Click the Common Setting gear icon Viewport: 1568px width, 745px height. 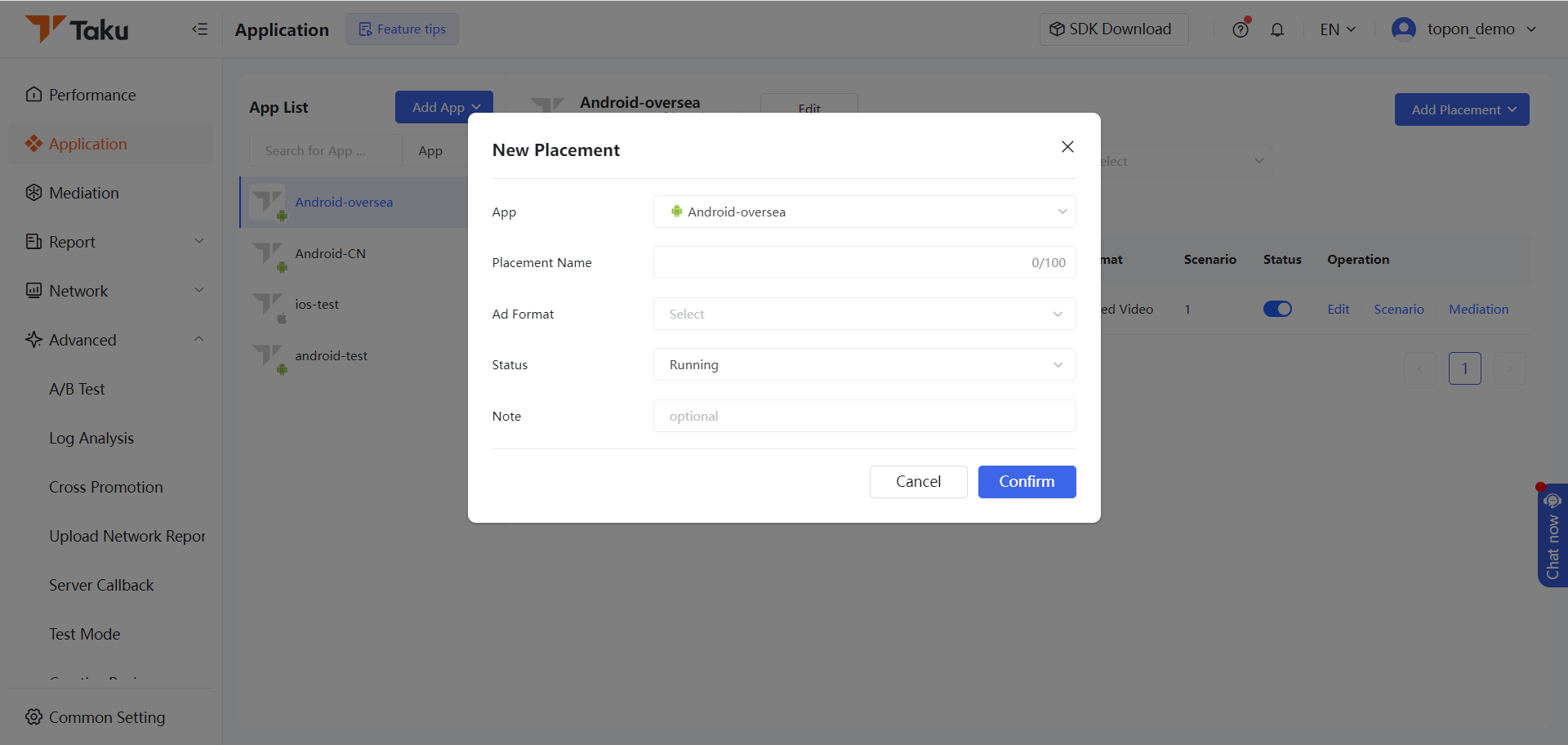coord(33,717)
